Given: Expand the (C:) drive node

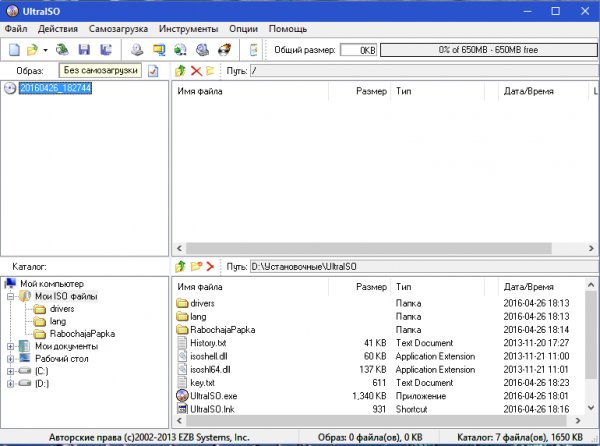Looking at the screenshot, I should pos(10,371).
